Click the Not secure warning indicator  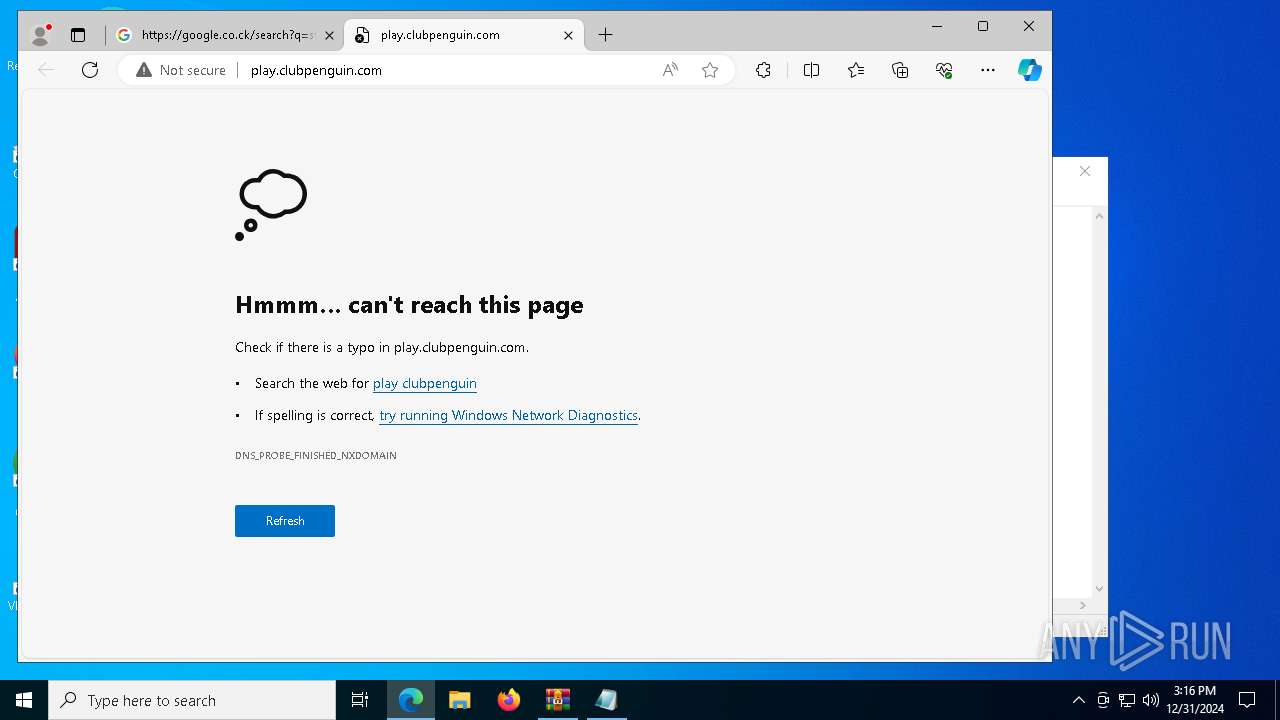pos(181,70)
